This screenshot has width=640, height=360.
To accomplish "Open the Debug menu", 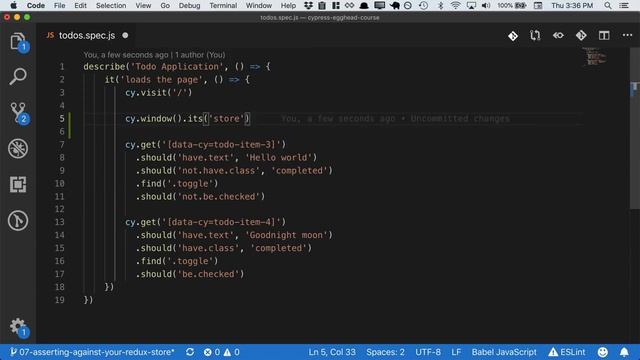I will (x=189, y=6).
